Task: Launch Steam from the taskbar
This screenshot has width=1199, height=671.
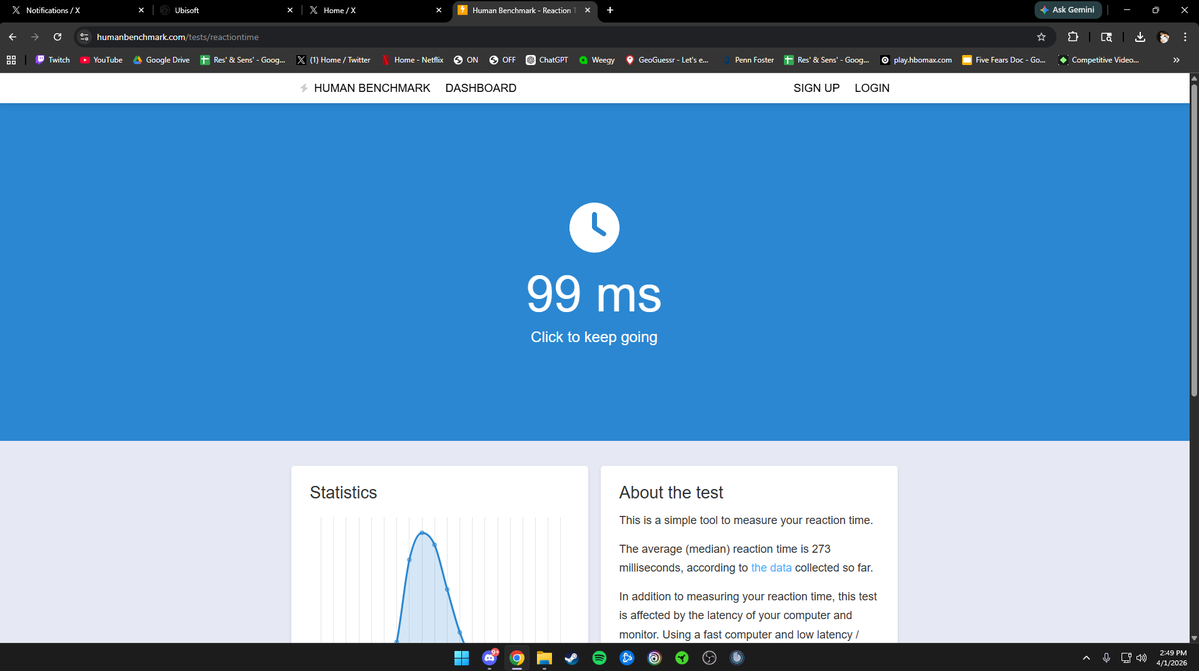Action: [572, 658]
